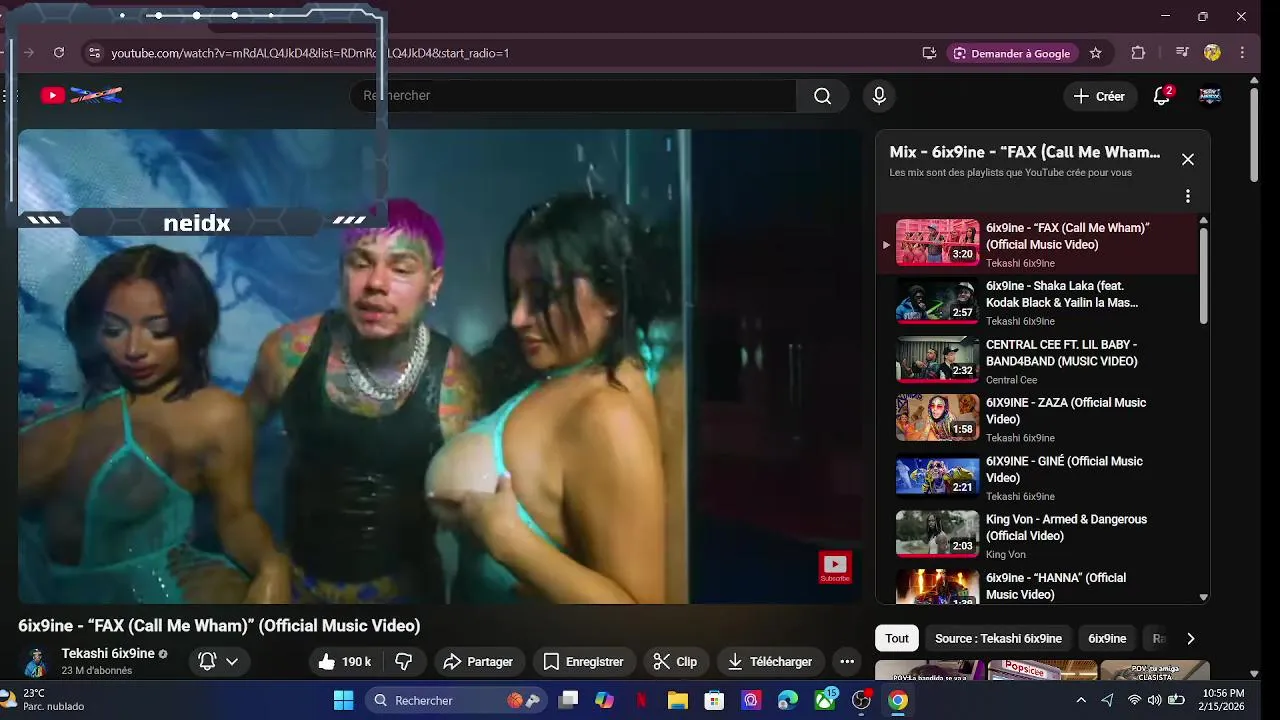Screen dimensions: 1280x720
Task: Open Tekashi 6ix9ine channel name link
Action: (108, 653)
